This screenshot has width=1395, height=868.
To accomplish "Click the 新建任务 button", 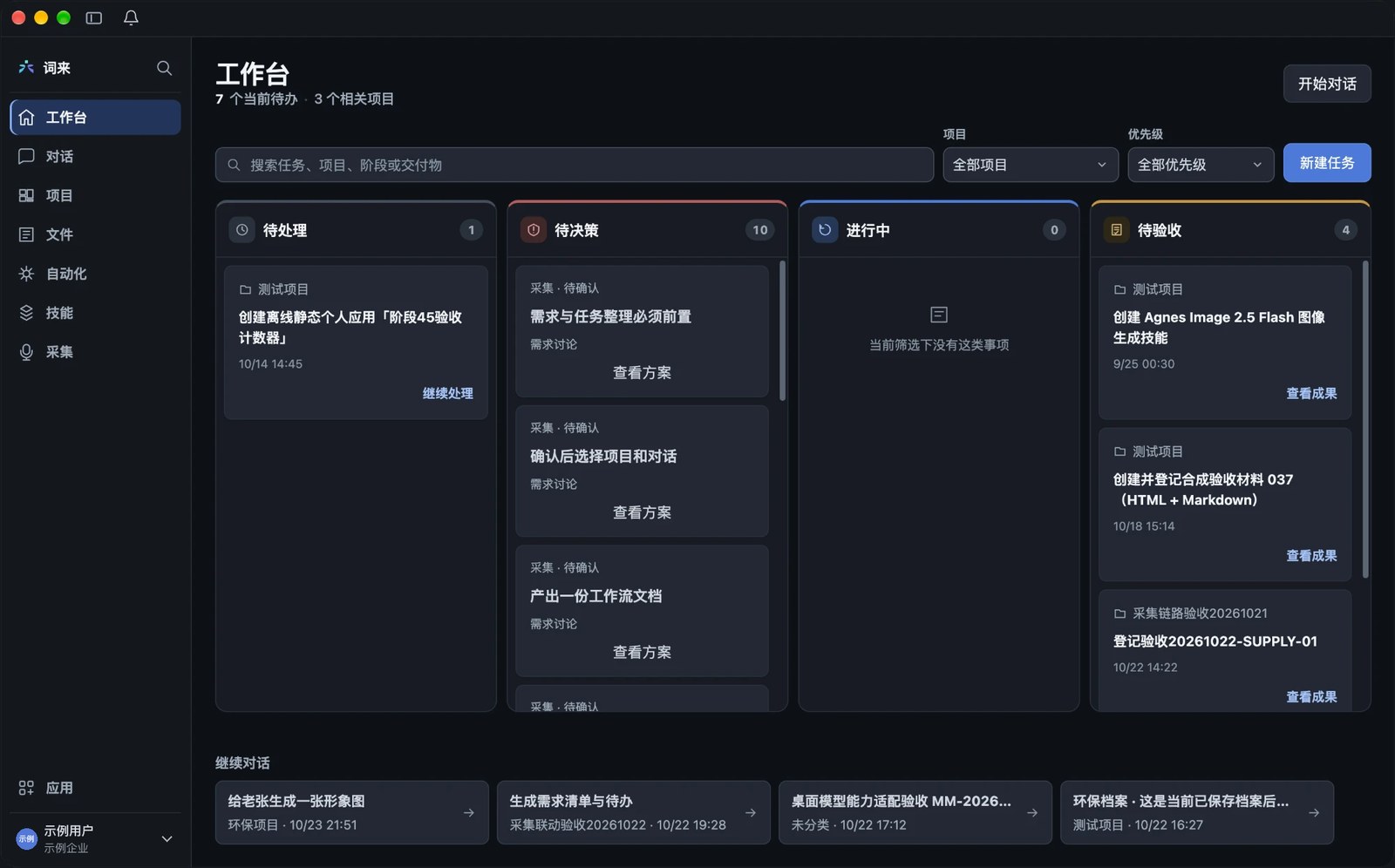I will coord(1327,163).
